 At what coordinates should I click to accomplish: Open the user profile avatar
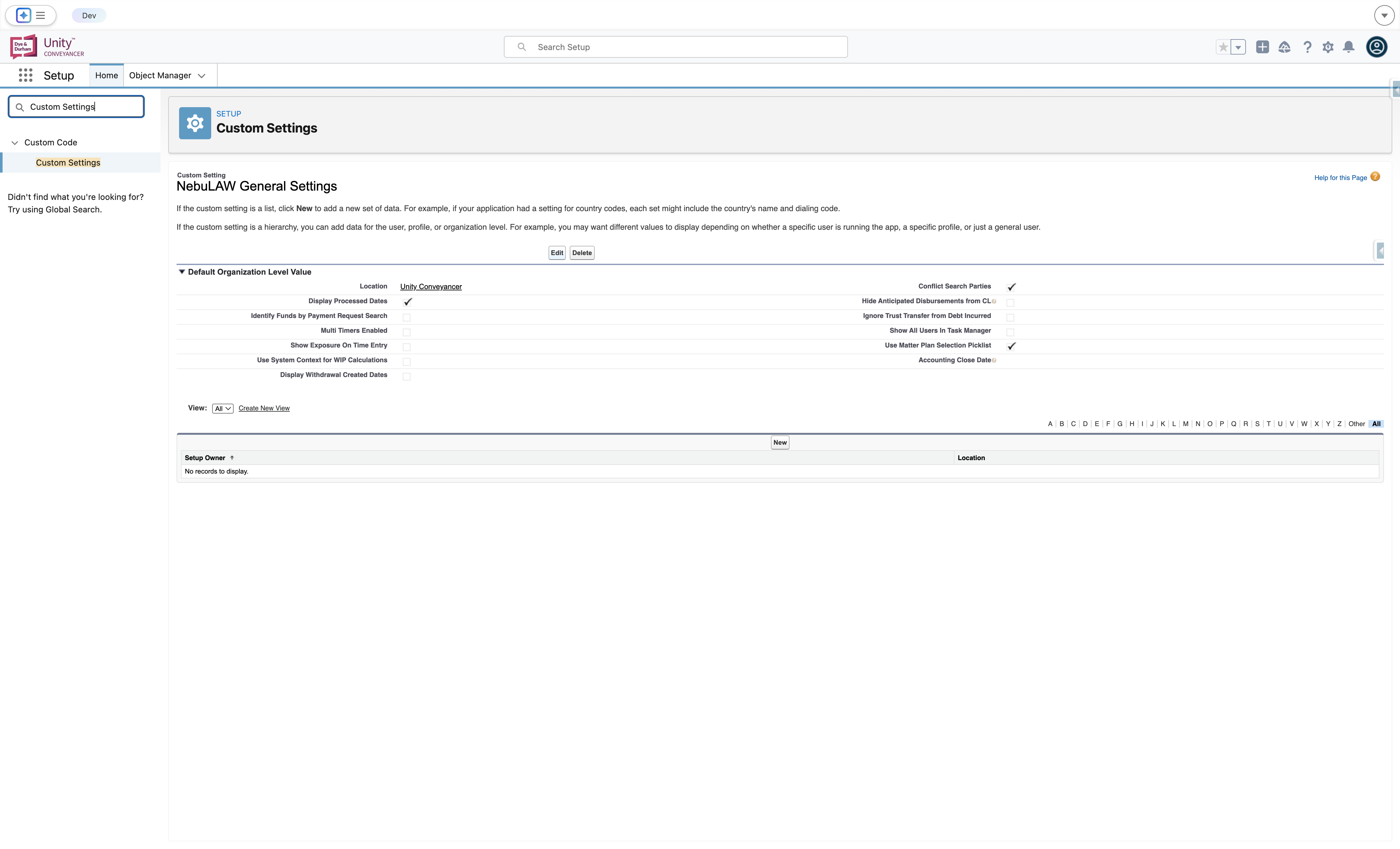tap(1377, 47)
